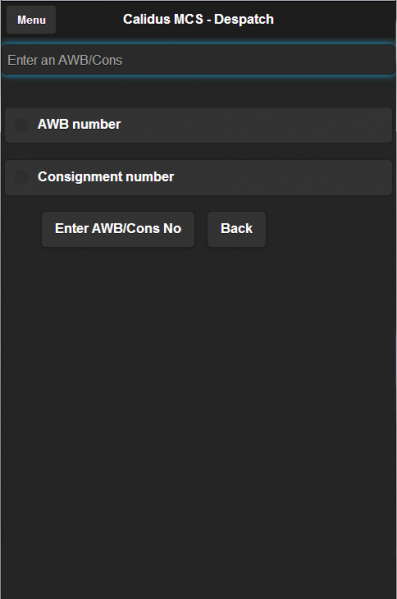397x599 pixels.
Task: Tap the dark radio icon beside AWB number
Action: click(21, 125)
